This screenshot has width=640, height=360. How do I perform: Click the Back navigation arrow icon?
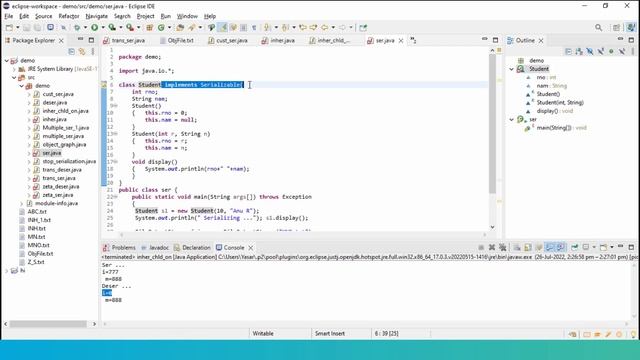point(324,27)
